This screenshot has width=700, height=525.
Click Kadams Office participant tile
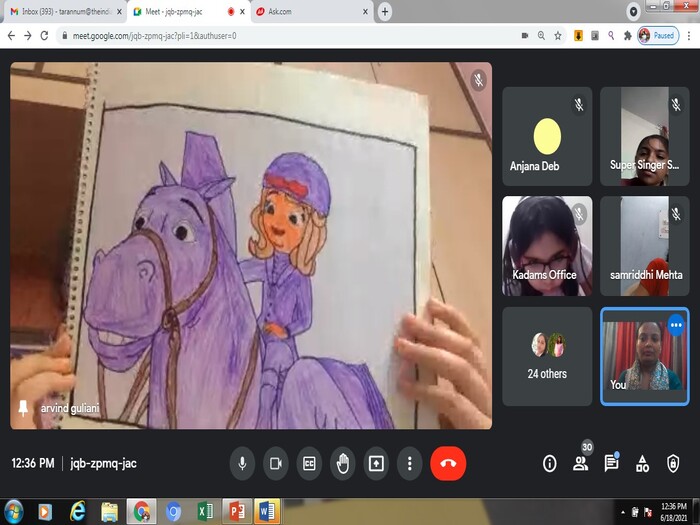coord(547,246)
